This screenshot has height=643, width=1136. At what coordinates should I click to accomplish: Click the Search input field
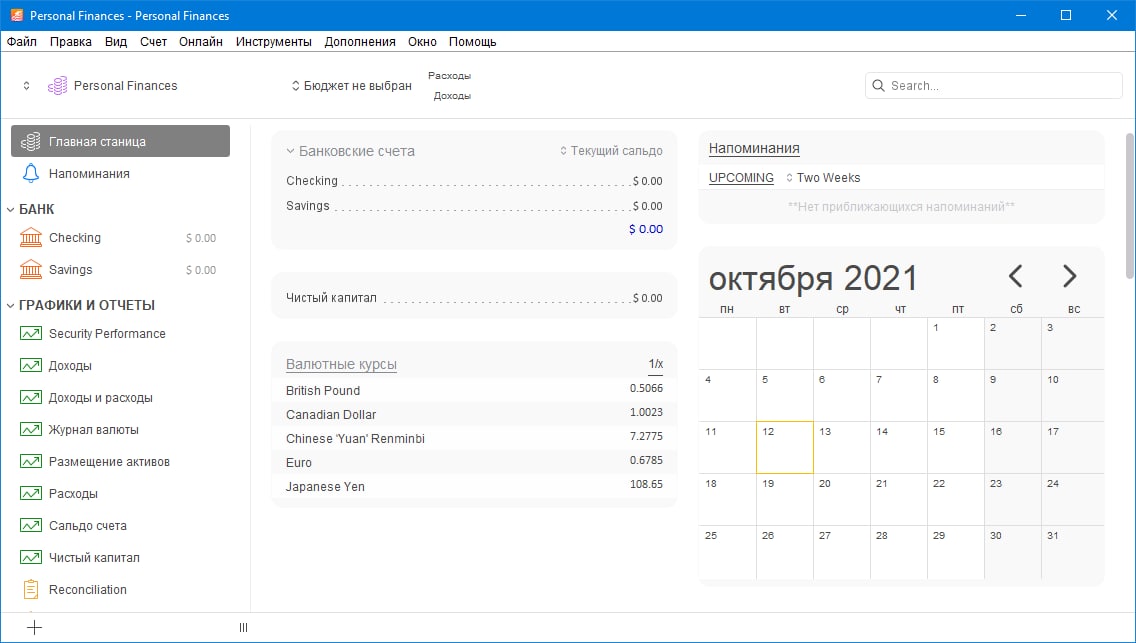coord(993,85)
